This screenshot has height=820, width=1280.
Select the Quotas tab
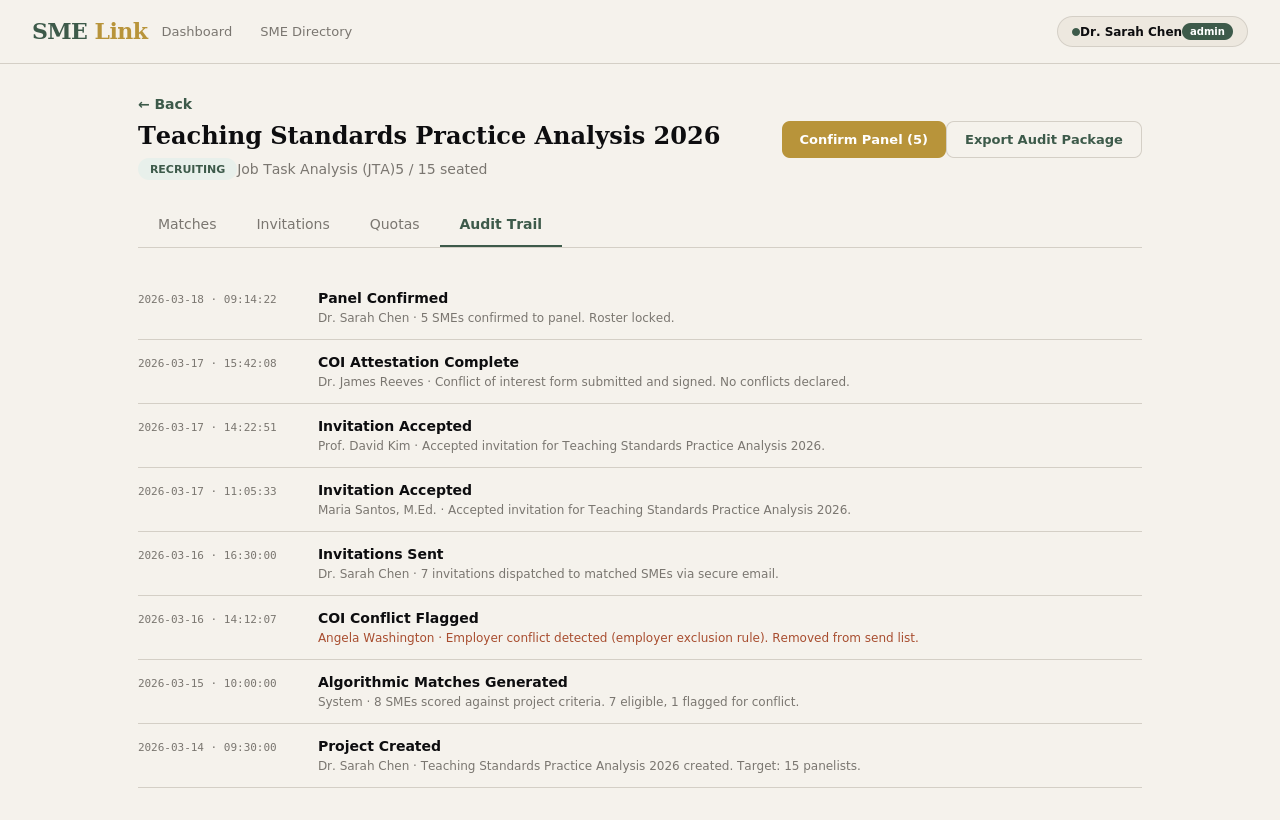[x=394, y=224]
